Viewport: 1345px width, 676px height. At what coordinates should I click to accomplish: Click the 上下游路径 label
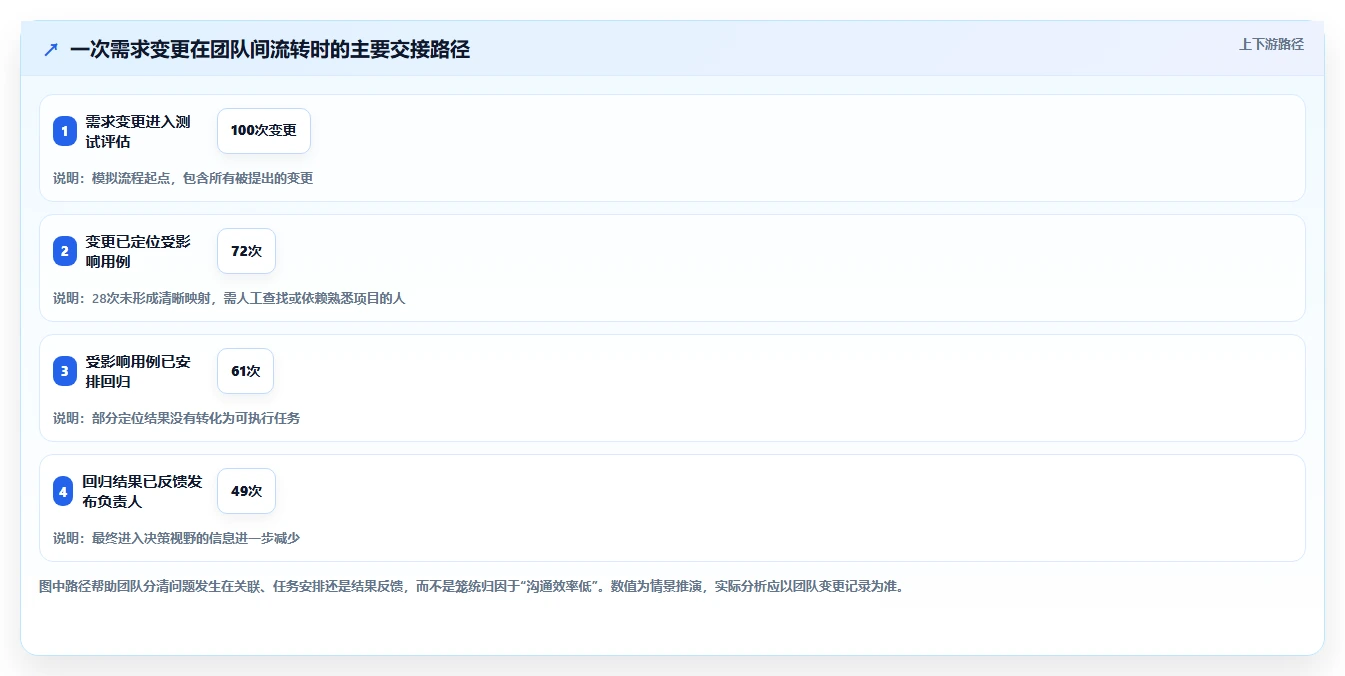pos(1271,44)
